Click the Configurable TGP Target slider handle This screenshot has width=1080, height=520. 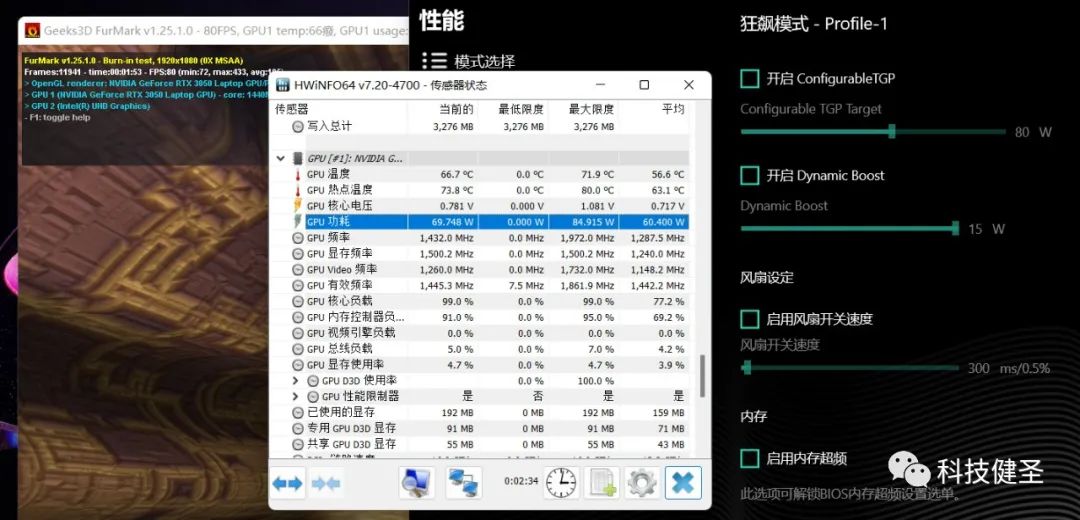[x=892, y=131]
